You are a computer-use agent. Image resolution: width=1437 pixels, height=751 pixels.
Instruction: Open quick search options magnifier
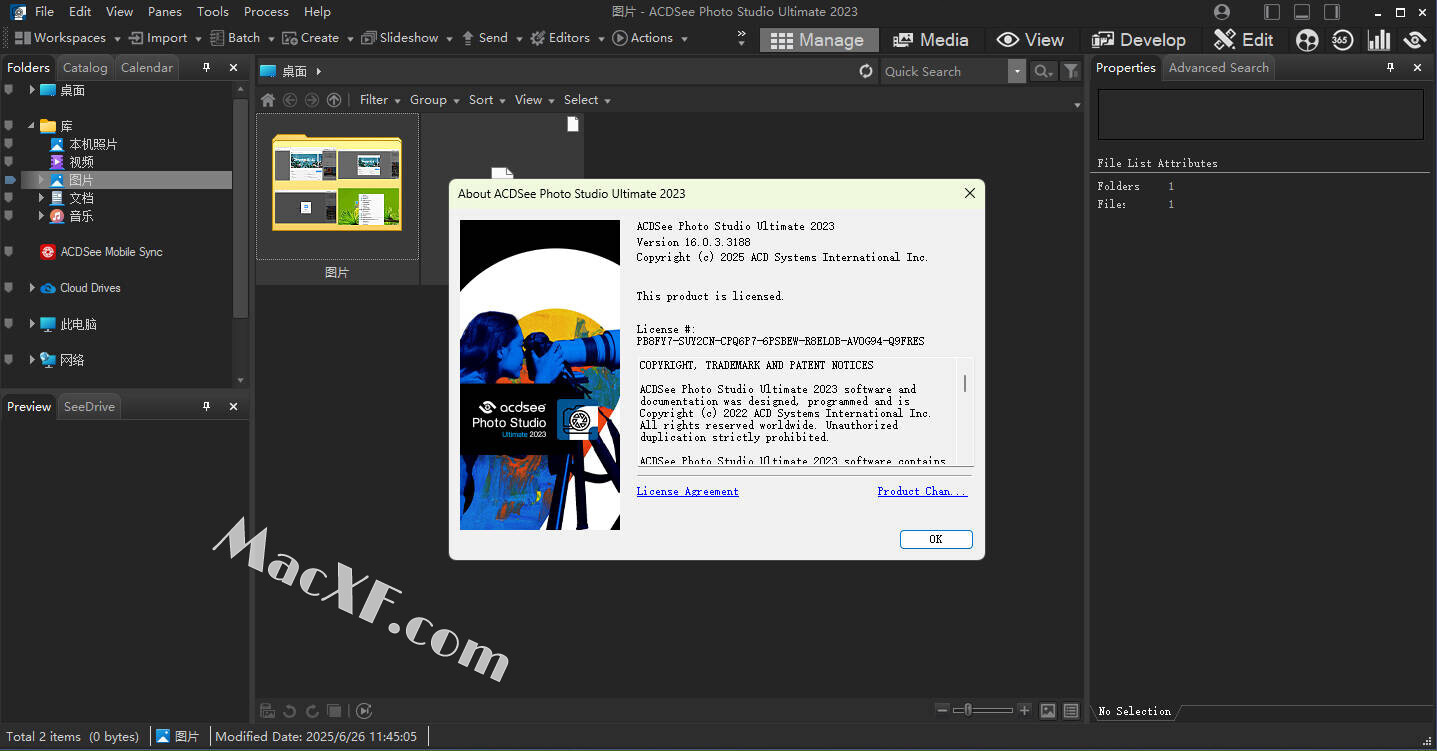(1043, 71)
